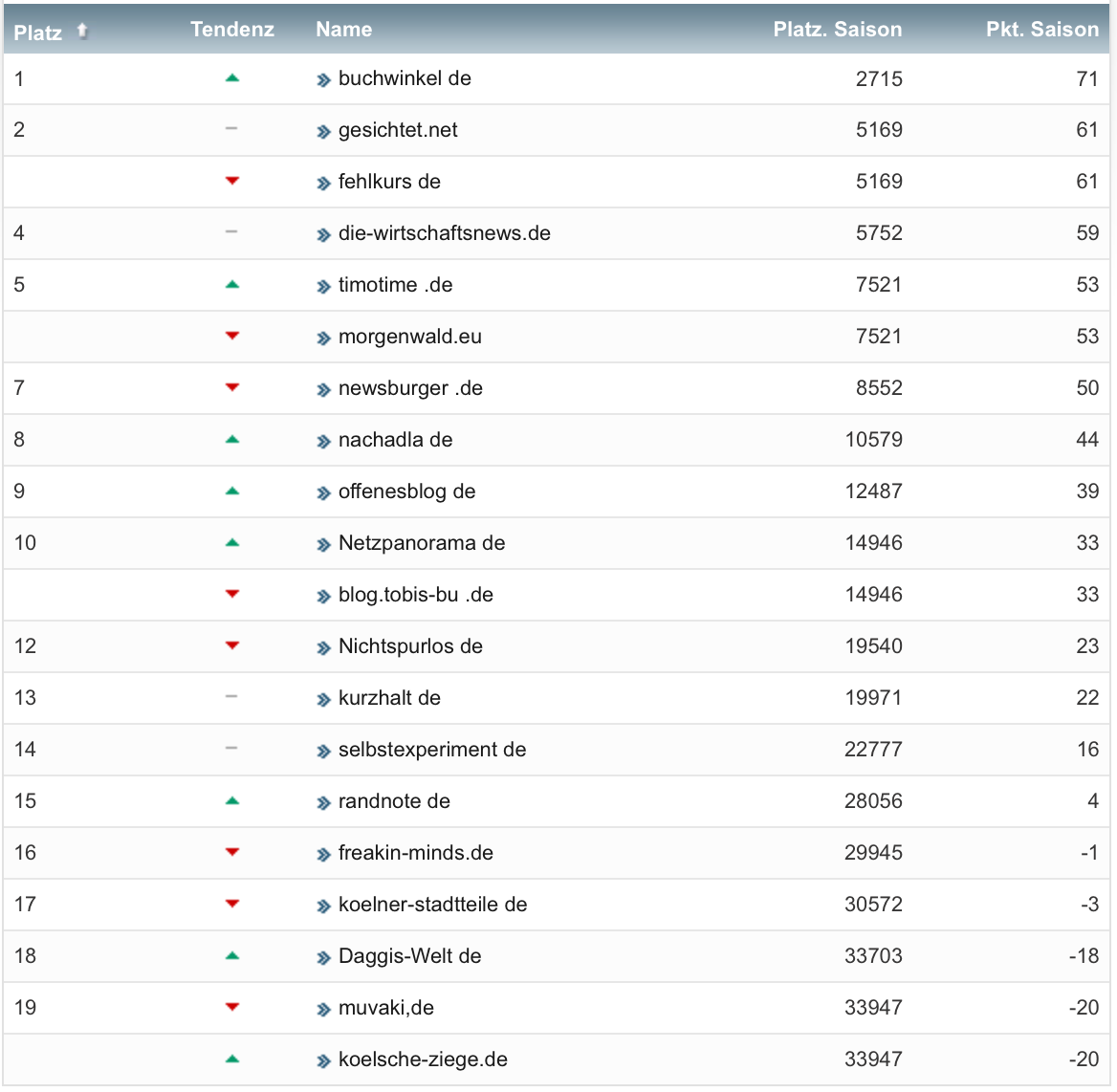Viewport: 1117px width, 1092px height.
Task: Open the fehlkurs de link
Action: pos(389,182)
